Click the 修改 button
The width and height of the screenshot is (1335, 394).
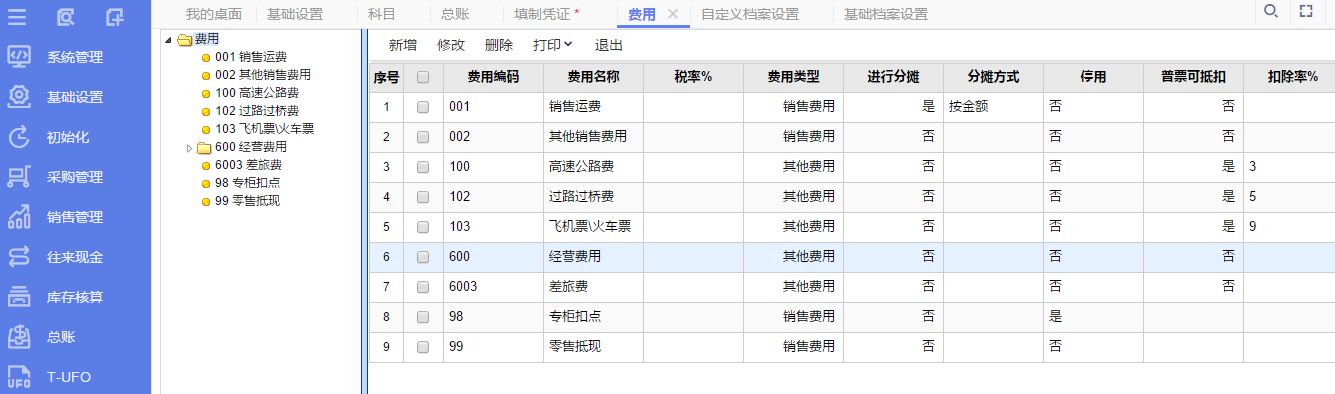coord(451,45)
